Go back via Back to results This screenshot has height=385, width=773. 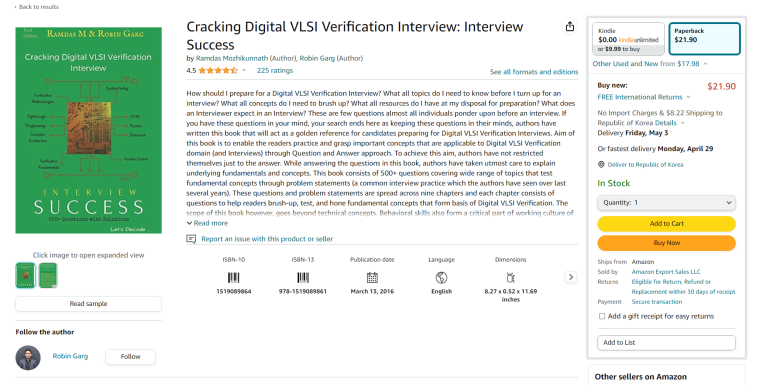coord(36,7)
